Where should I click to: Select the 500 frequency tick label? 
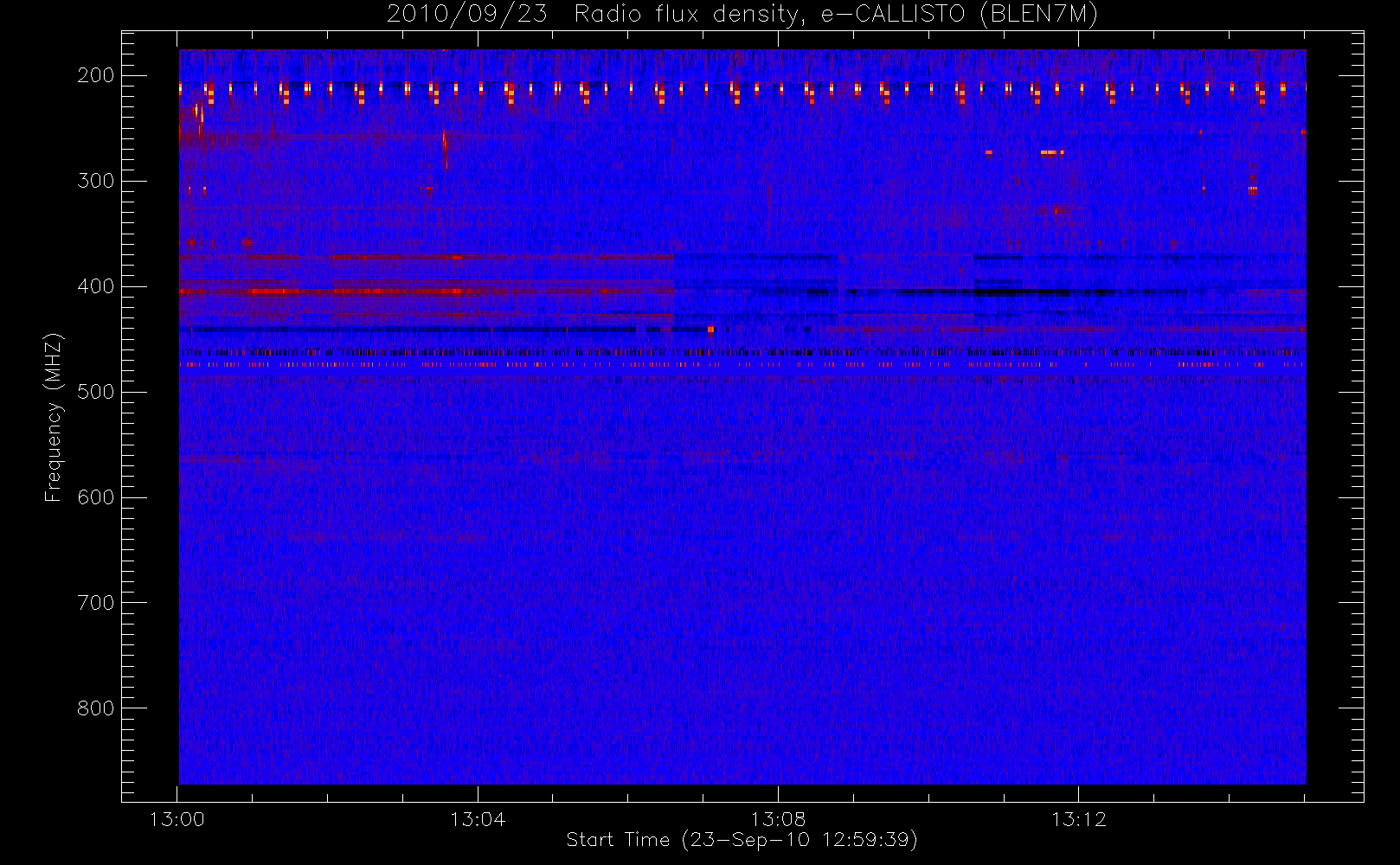96,392
